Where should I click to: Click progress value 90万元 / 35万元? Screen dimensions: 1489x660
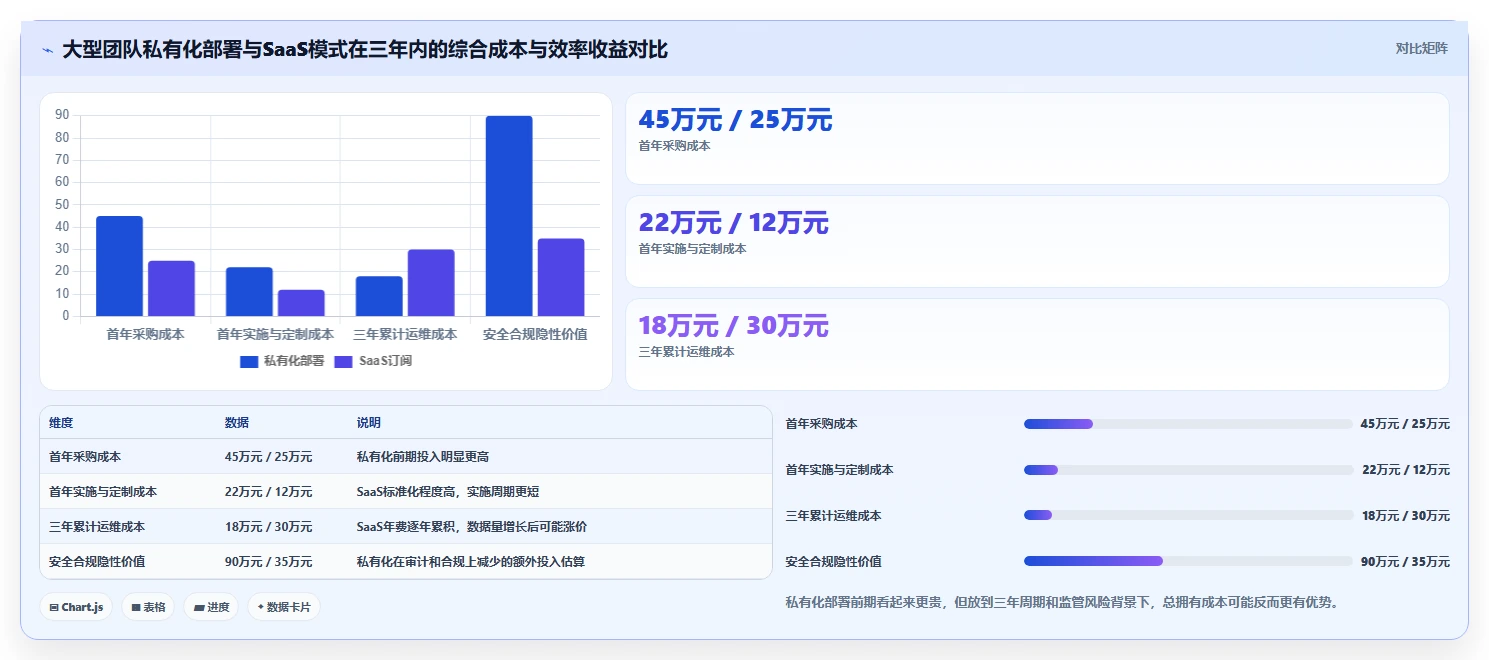click(1405, 562)
